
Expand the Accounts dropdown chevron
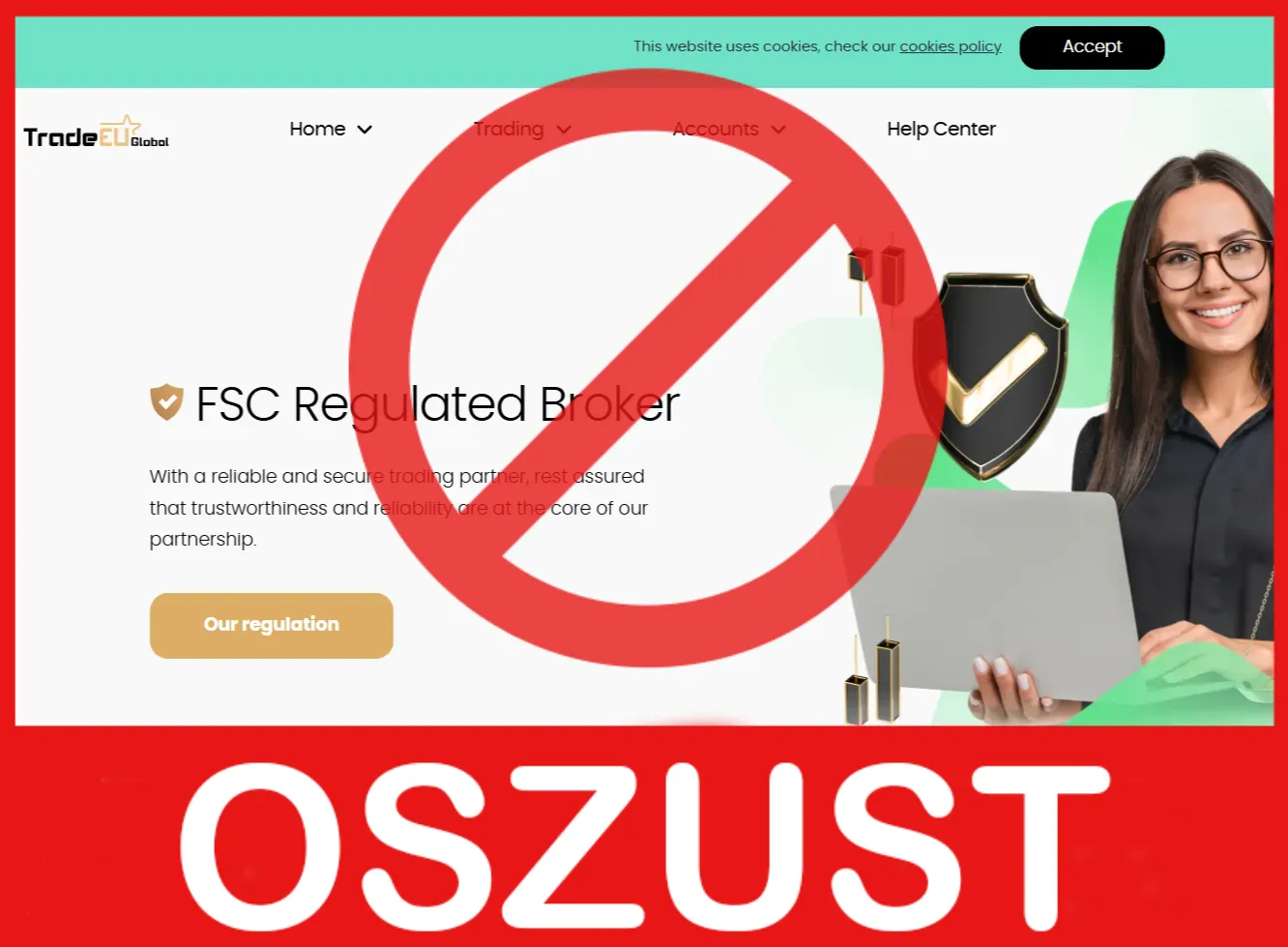click(x=778, y=130)
